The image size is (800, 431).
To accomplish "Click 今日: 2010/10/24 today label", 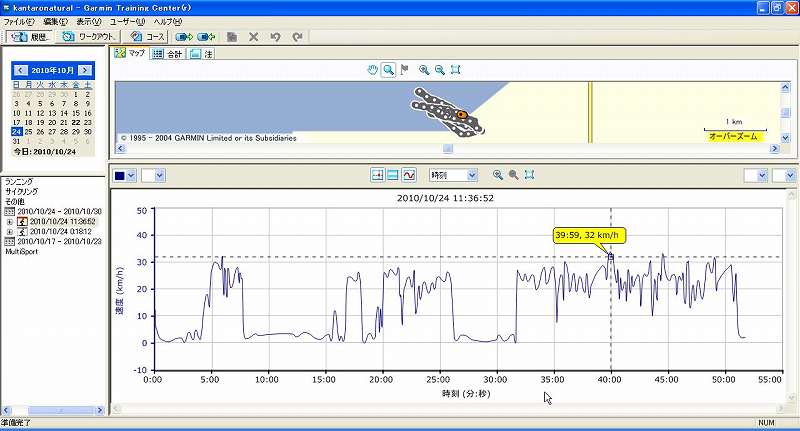I will [x=44, y=151].
